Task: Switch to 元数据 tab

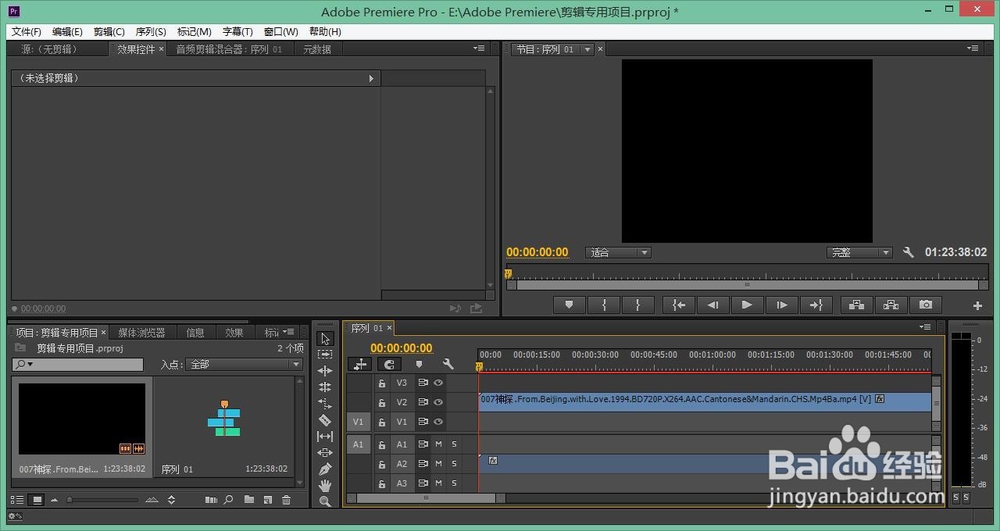Action: [x=317, y=49]
